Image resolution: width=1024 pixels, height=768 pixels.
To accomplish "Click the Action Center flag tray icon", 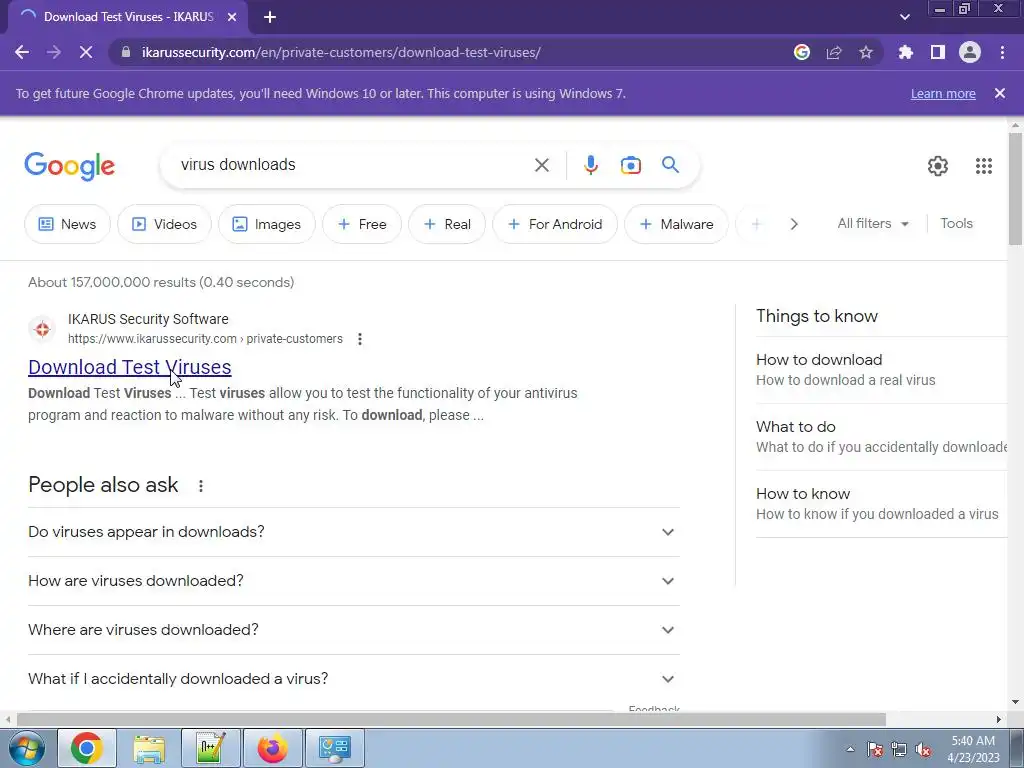I will (874, 749).
